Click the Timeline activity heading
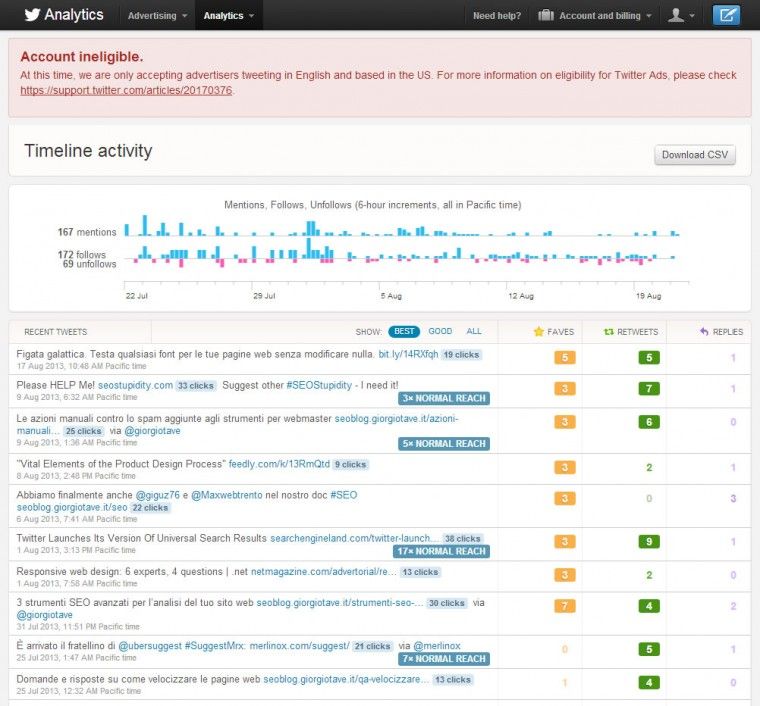The height and width of the screenshot is (706, 760). 88,151
